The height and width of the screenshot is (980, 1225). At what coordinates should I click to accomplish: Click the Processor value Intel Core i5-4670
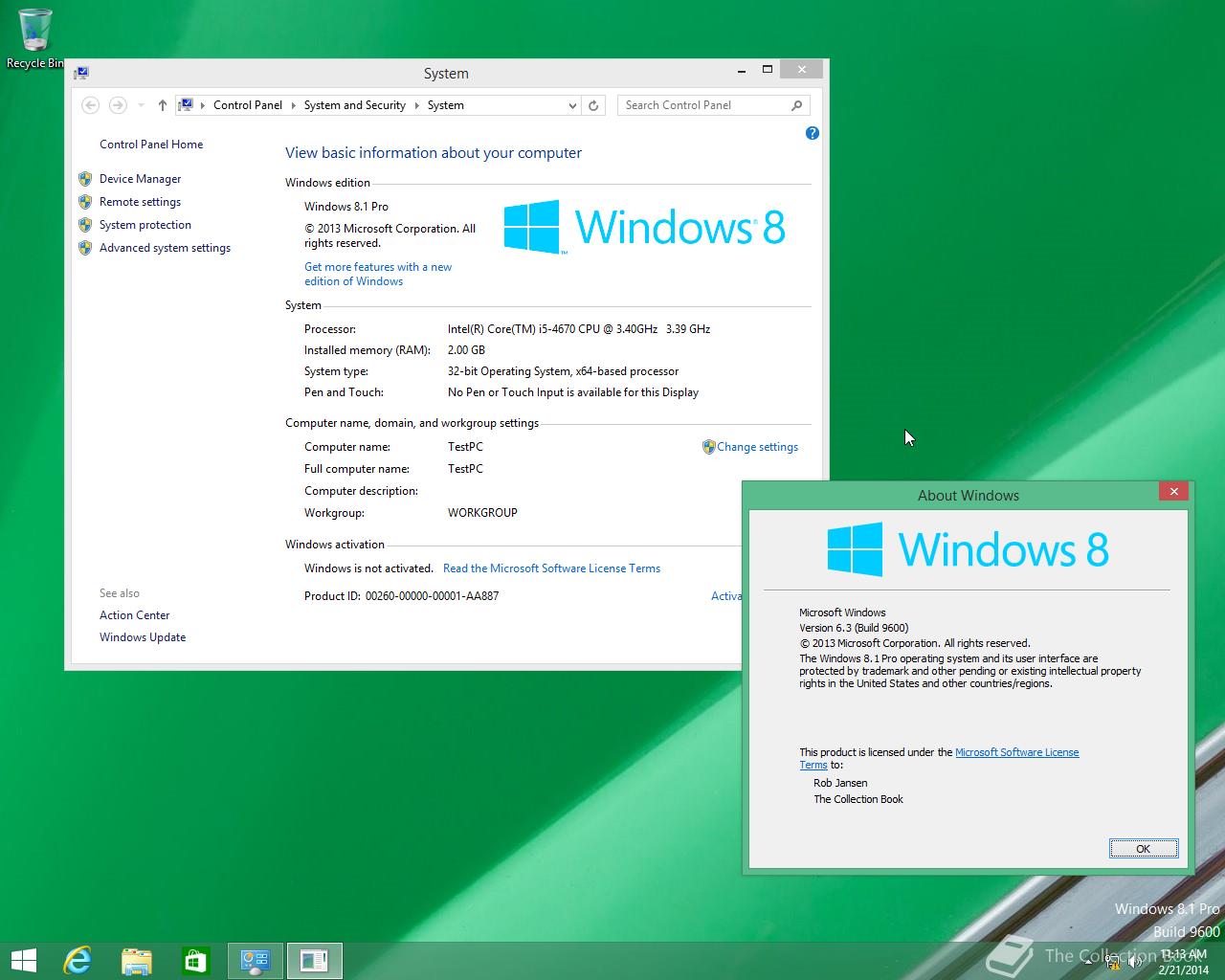pos(579,329)
